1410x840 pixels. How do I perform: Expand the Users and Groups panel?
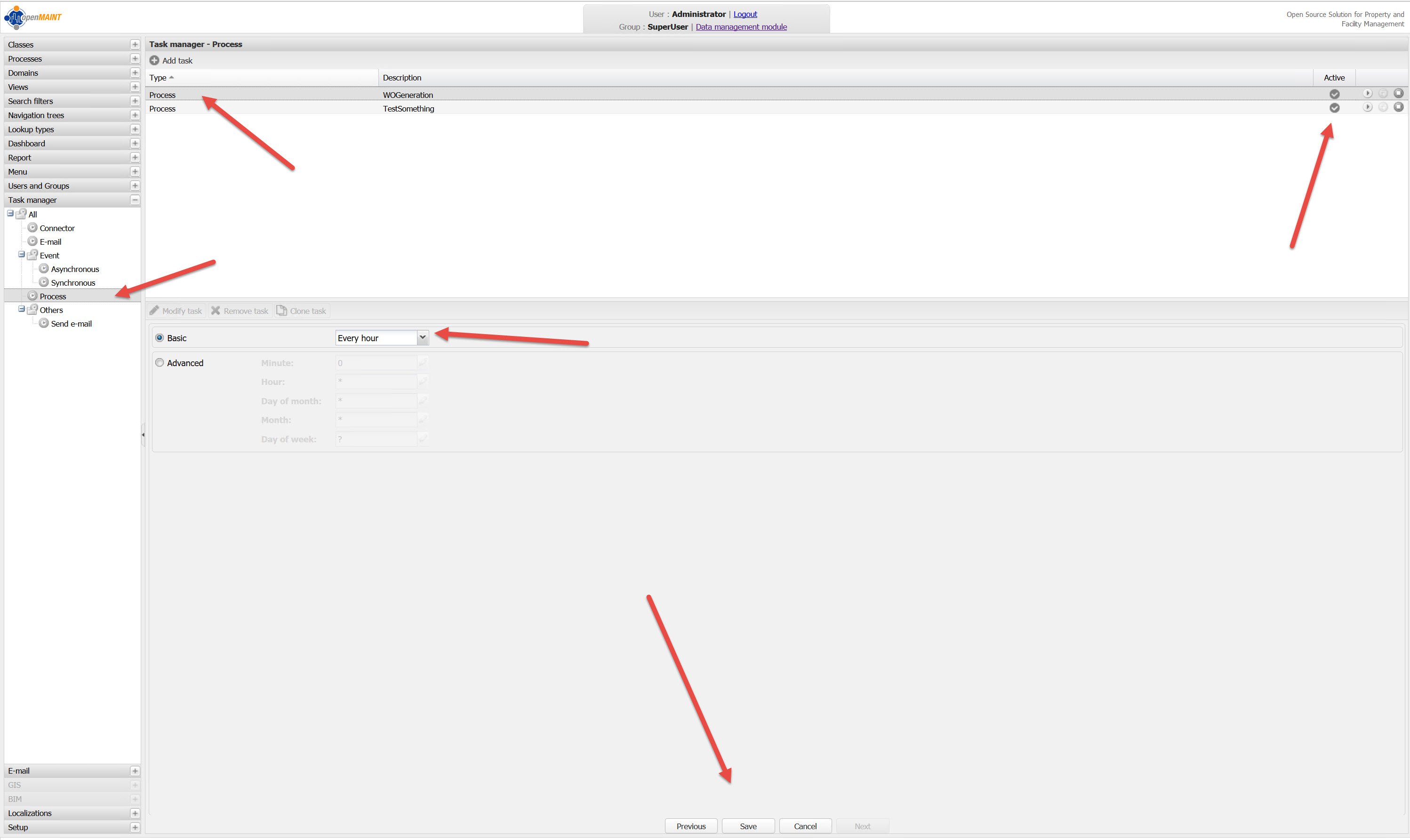pyautogui.click(x=135, y=186)
